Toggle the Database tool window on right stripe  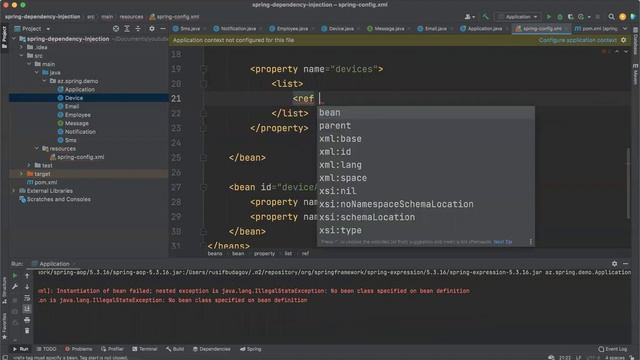point(636,41)
